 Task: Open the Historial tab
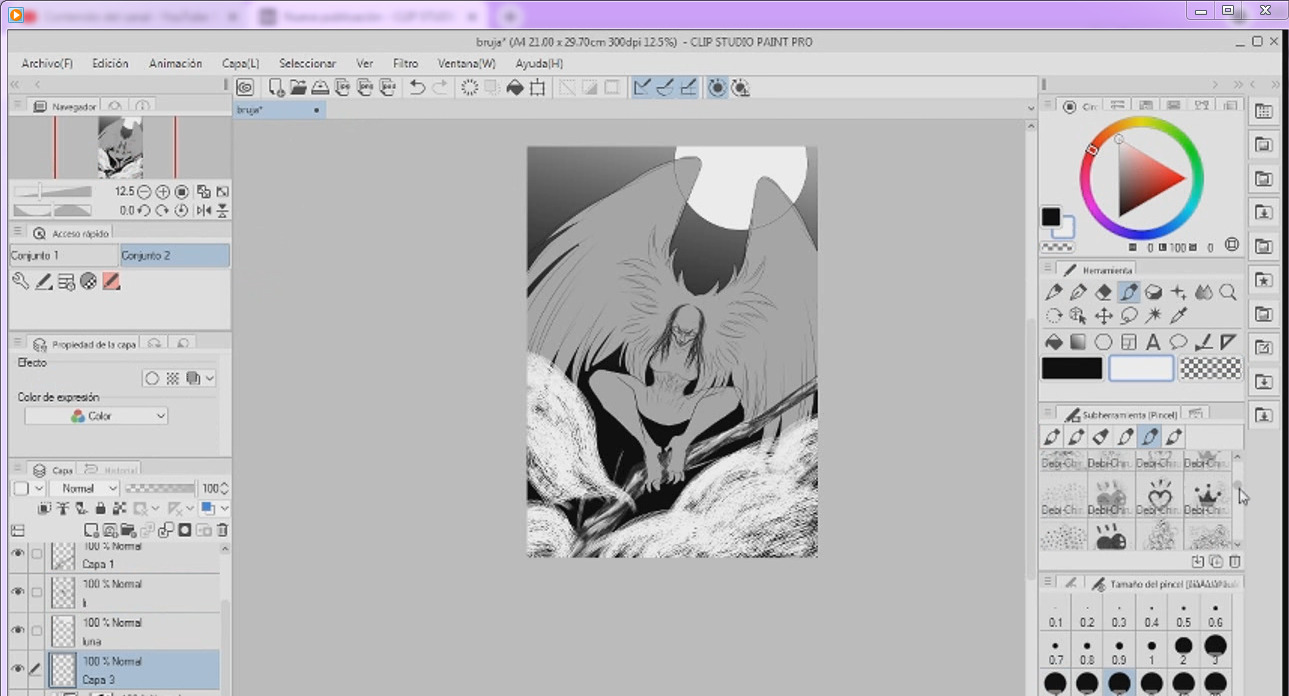(110, 469)
